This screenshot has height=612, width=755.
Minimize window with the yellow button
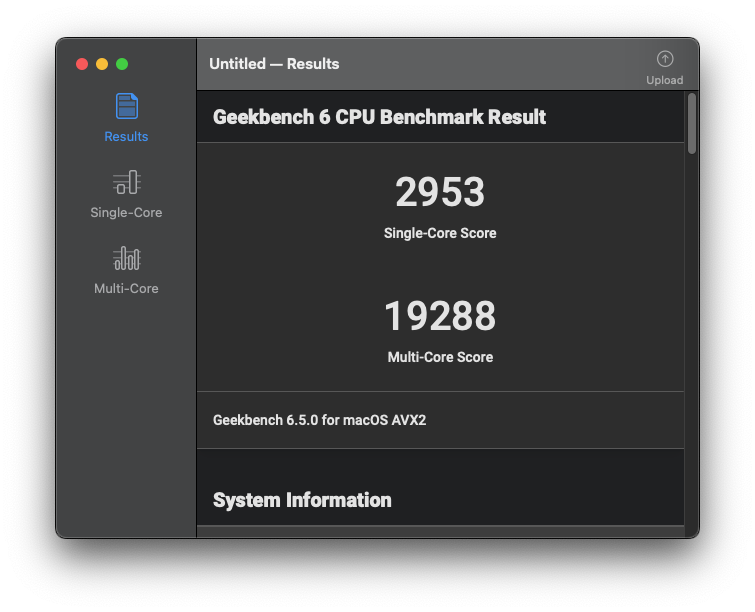click(x=102, y=64)
